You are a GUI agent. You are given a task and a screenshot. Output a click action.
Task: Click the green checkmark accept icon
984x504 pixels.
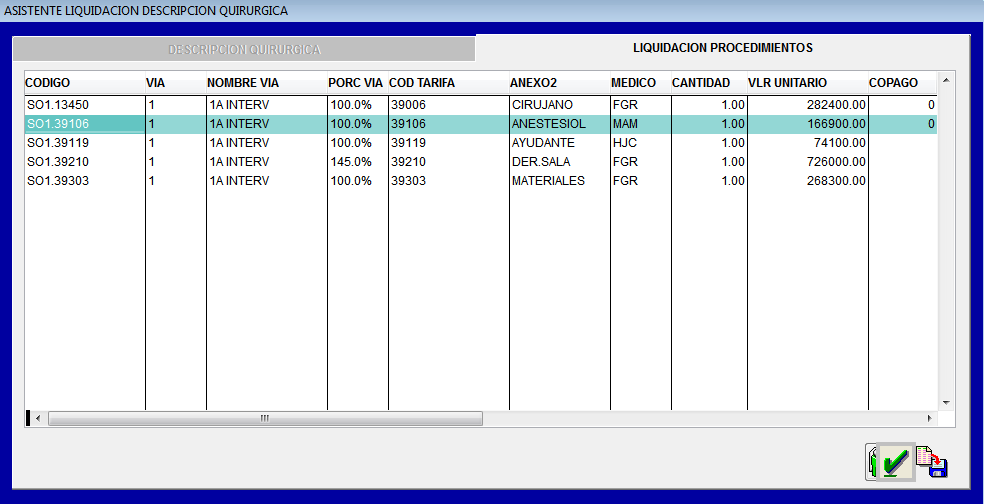pyautogui.click(x=896, y=463)
